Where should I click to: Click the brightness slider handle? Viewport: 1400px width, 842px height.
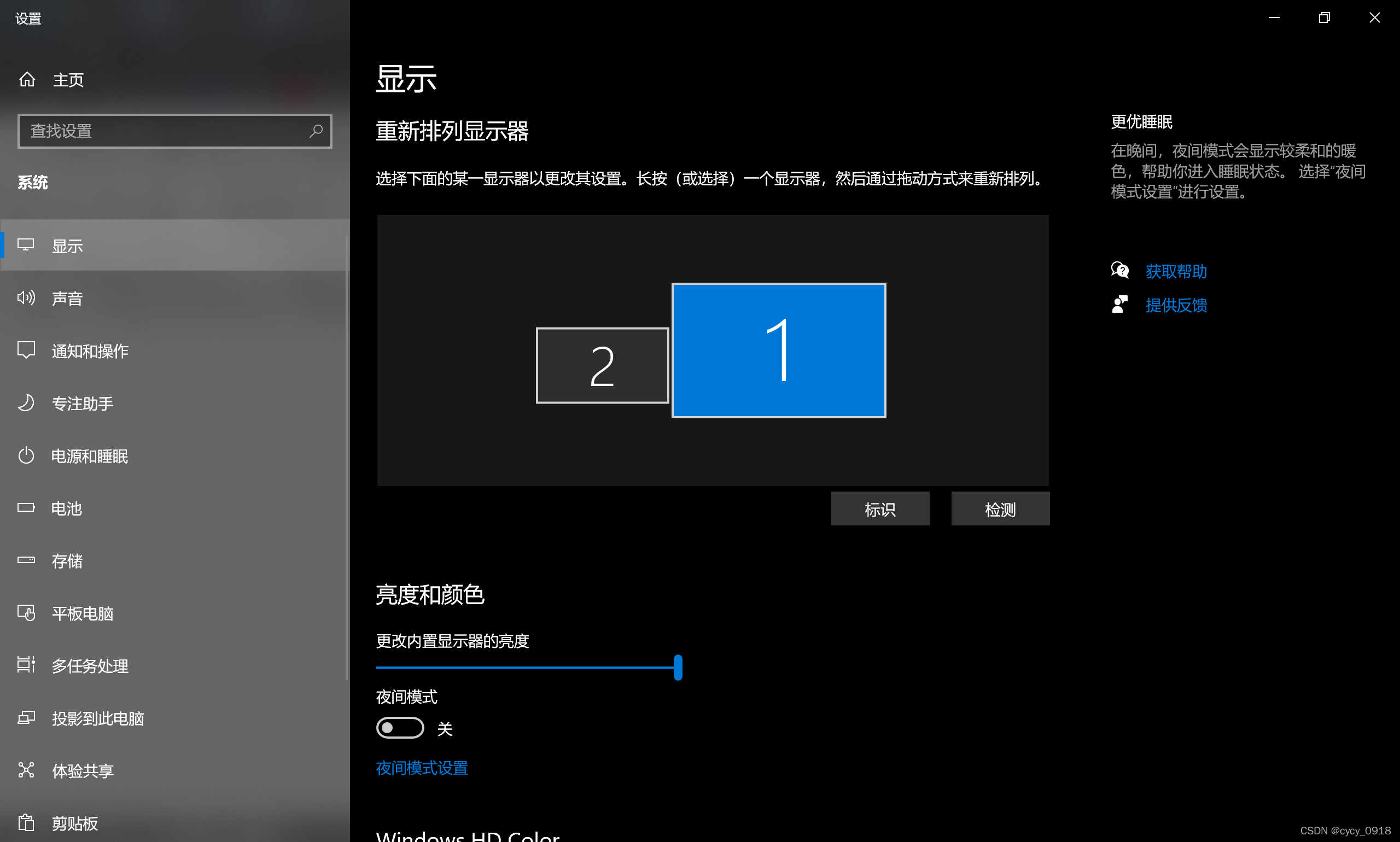point(678,667)
